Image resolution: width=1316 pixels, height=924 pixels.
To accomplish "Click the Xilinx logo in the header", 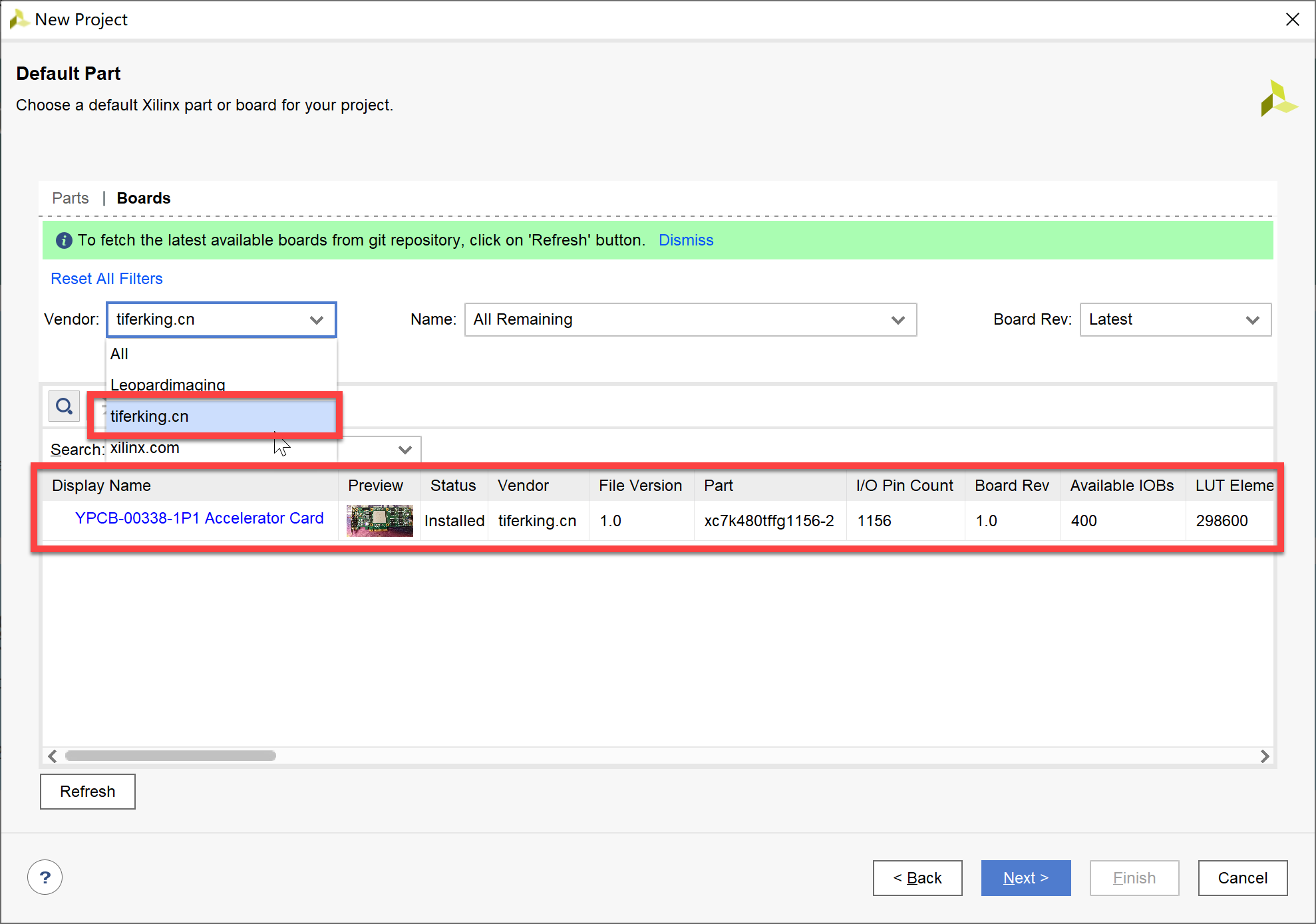I will 1277,98.
